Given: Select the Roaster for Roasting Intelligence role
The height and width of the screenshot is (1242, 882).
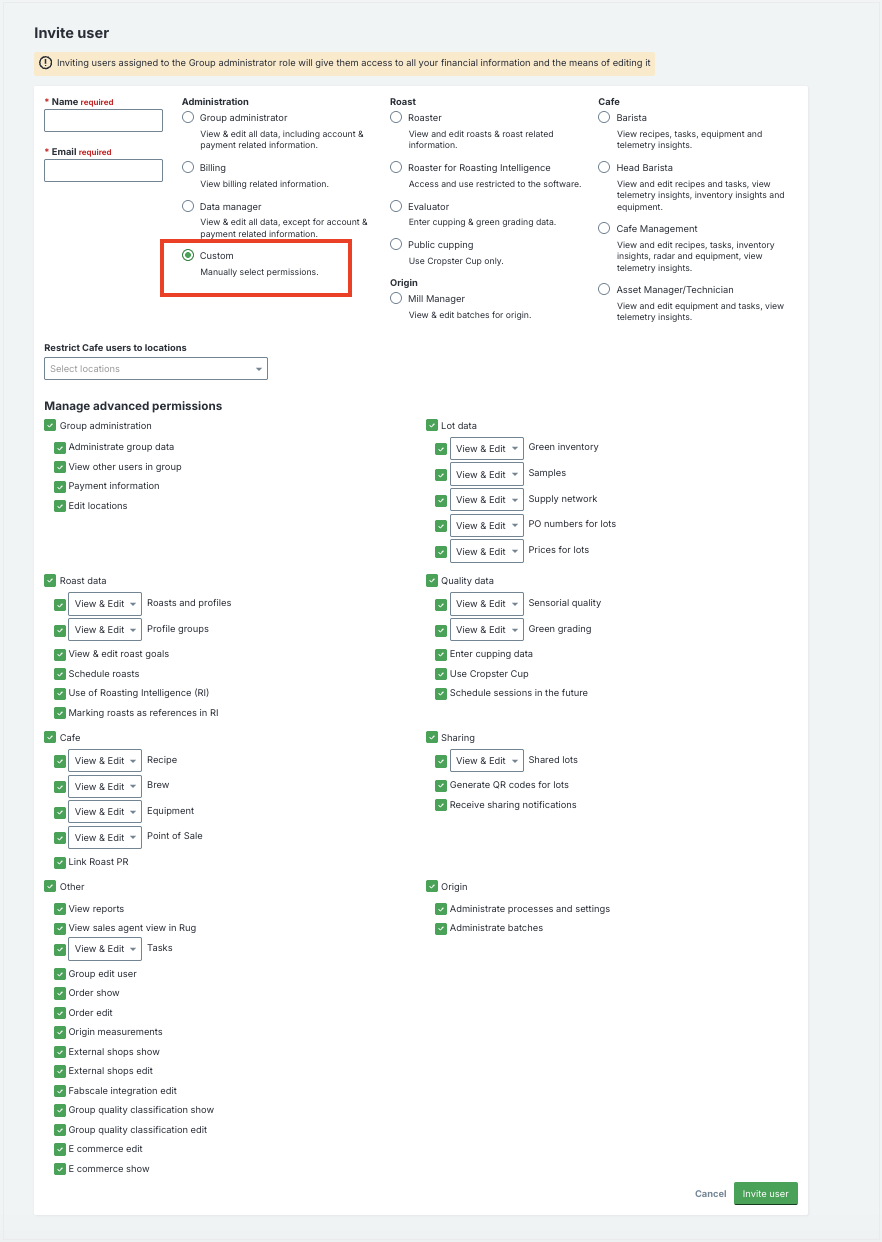Looking at the screenshot, I should pos(396,168).
